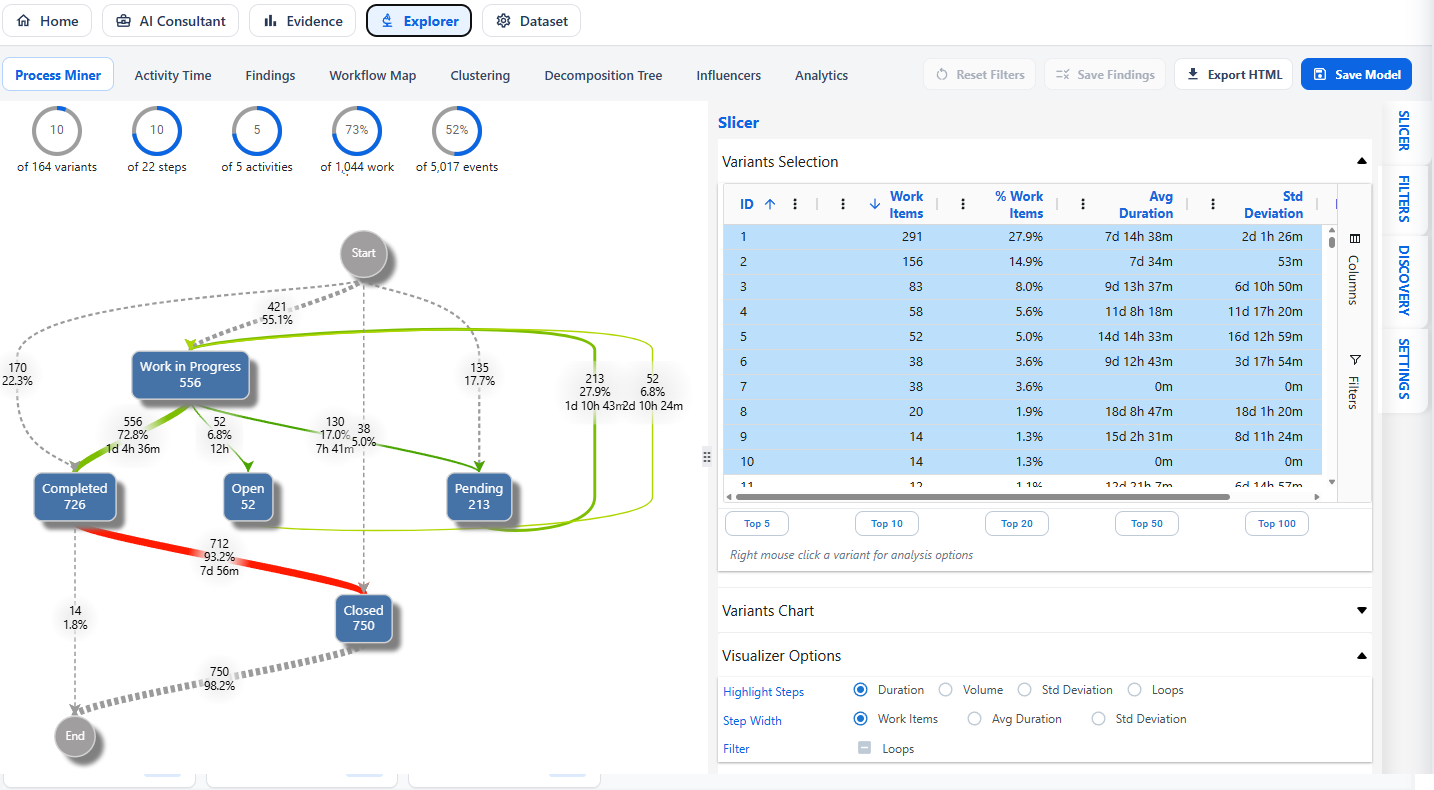Open the Home page

[x=47, y=20]
